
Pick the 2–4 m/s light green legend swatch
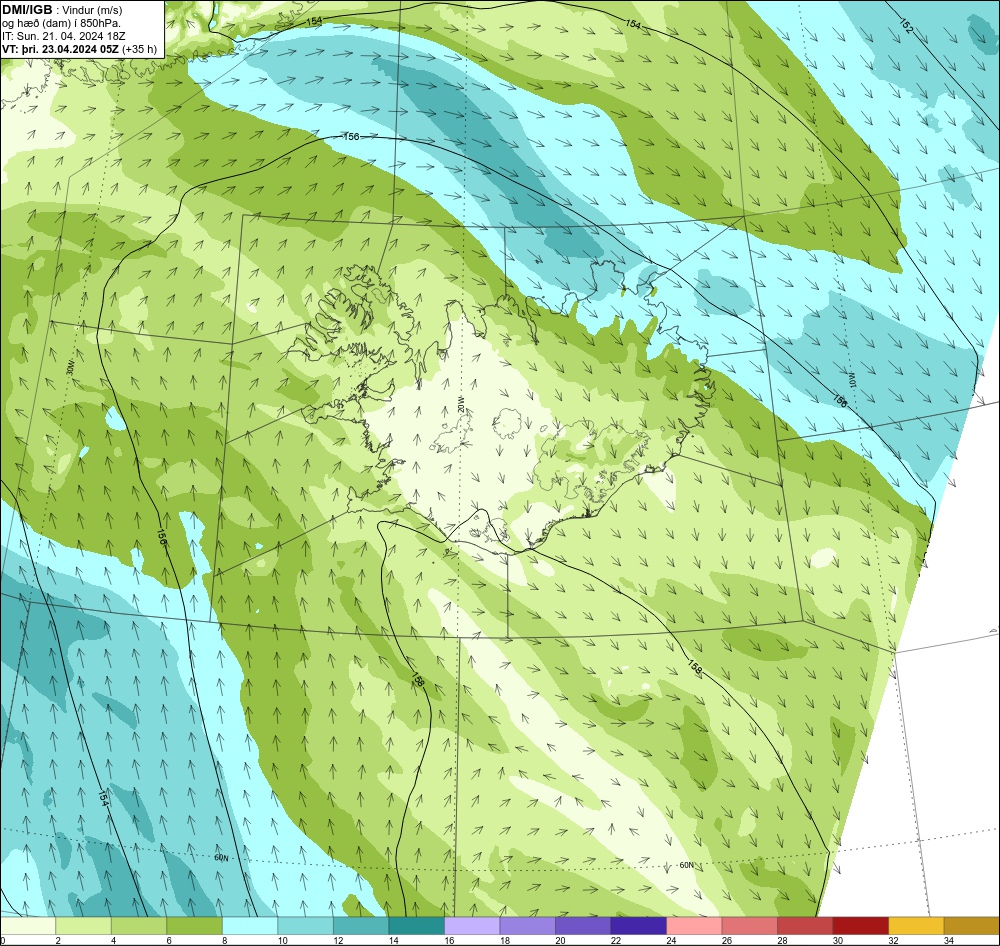tap(84, 925)
